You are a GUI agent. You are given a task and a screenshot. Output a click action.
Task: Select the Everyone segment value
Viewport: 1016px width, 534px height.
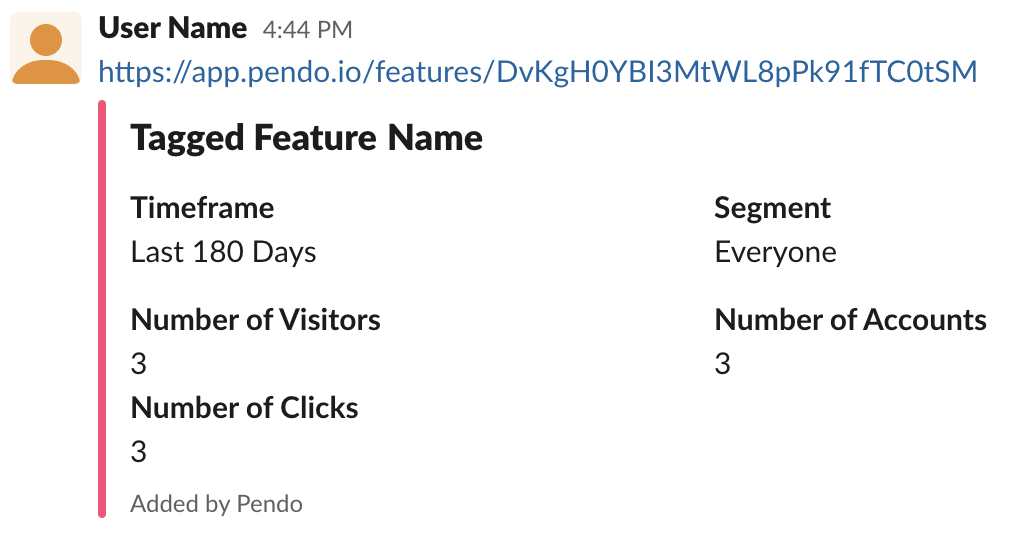point(775,252)
